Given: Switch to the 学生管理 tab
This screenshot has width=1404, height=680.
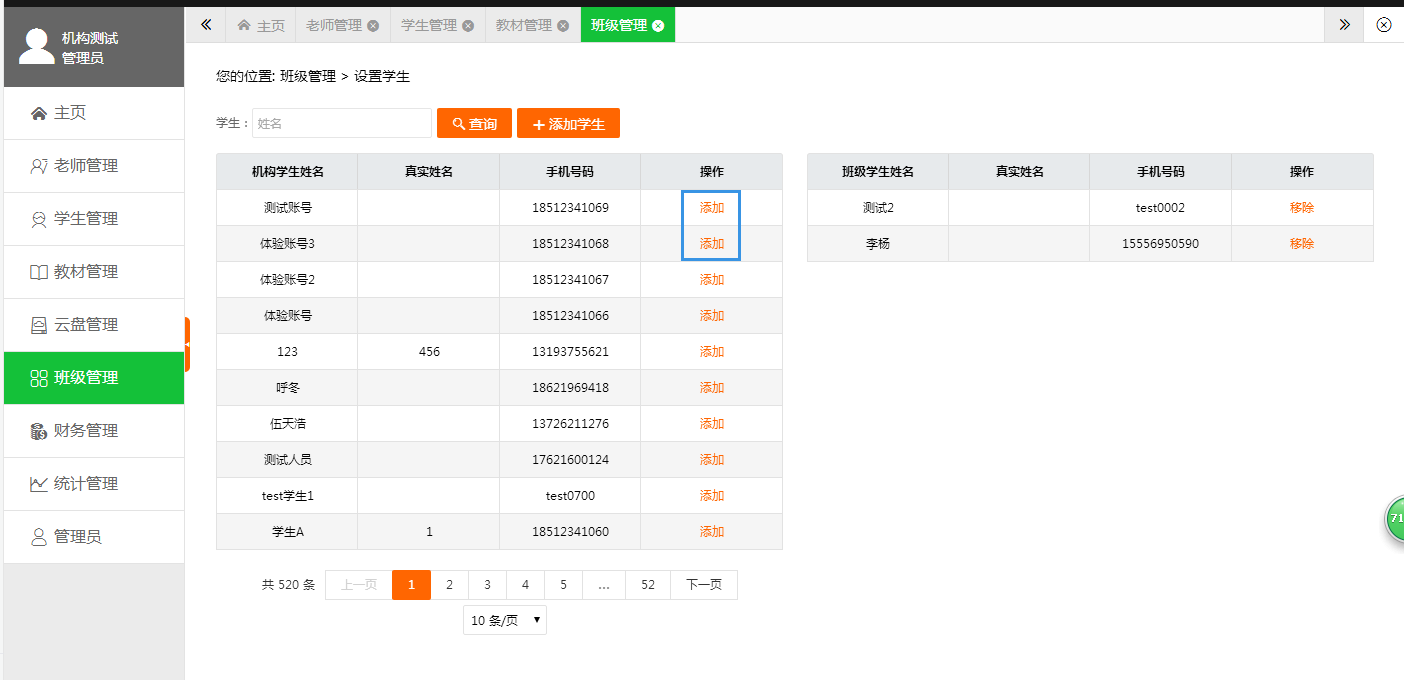Looking at the screenshot, I should 429,26.
